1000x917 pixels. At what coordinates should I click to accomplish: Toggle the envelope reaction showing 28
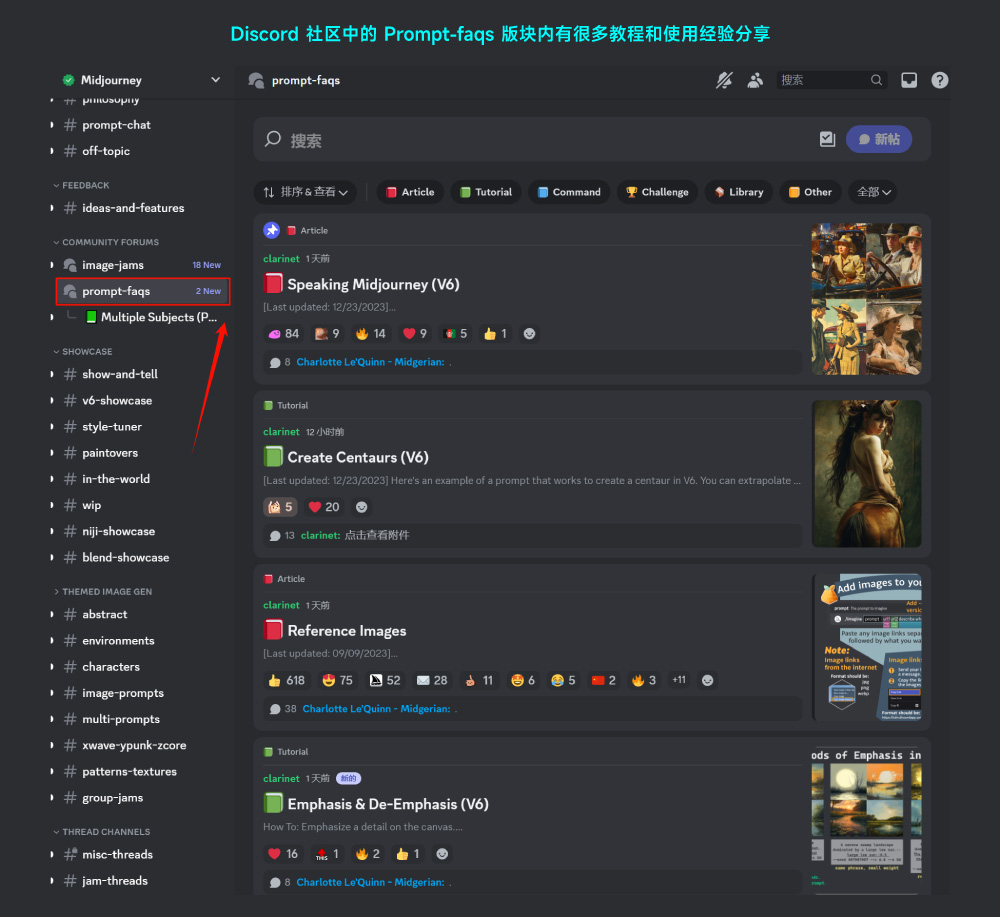tap(432, 680)
